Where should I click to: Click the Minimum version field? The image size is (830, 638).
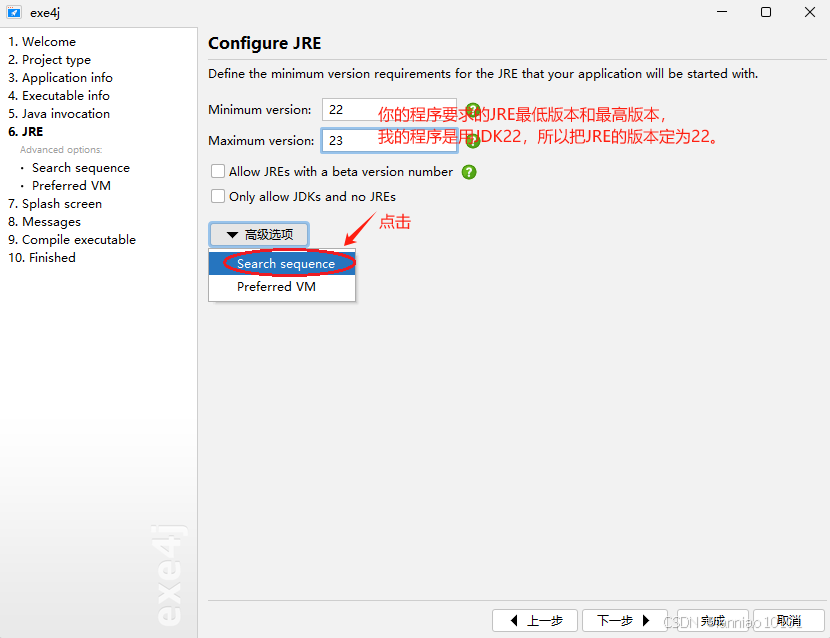pyautogui.click(x=389, y=110)
